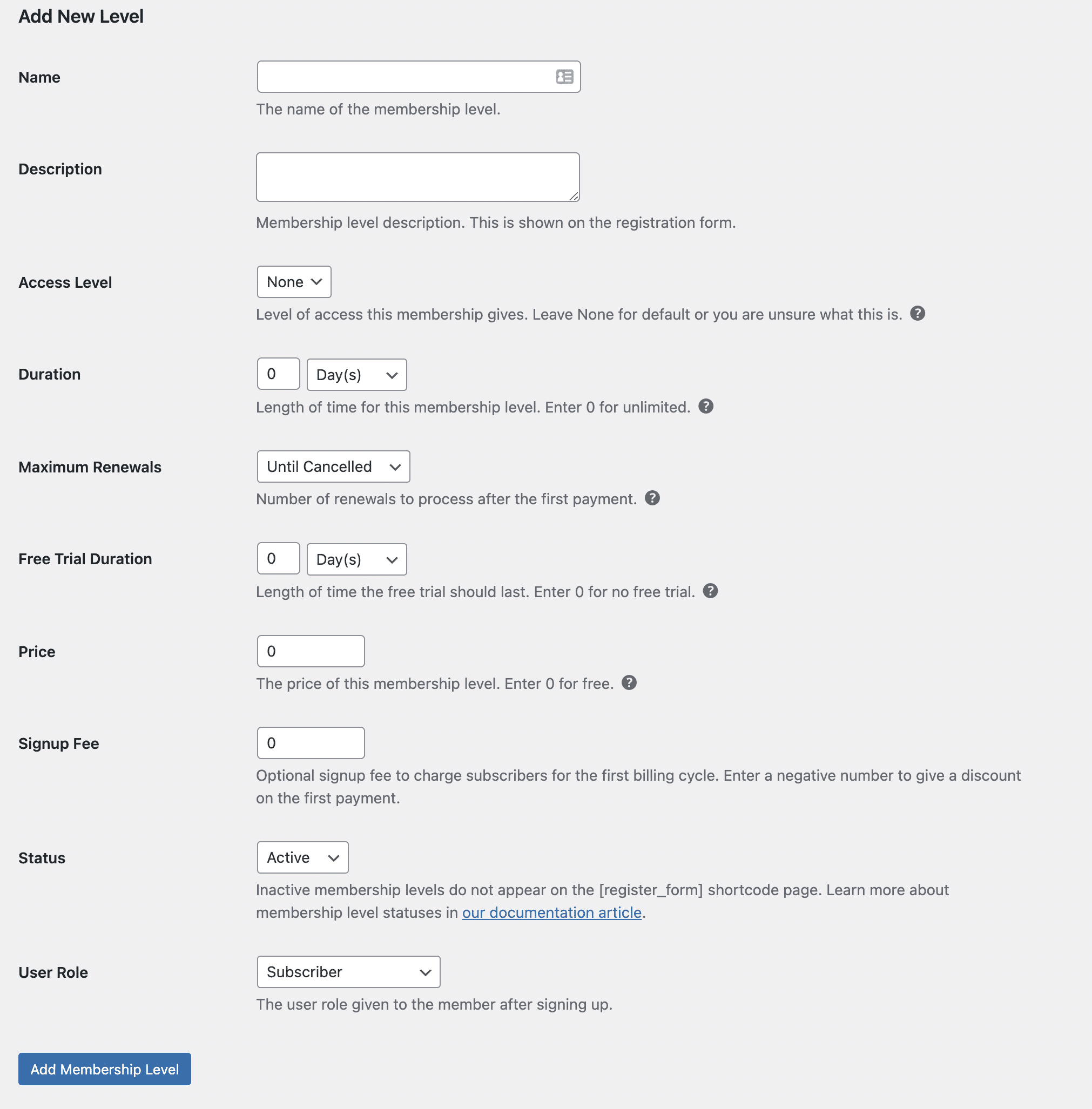Viewport: 1092px width, 1109px height.
Task: Click the help icon next to Duration description
Action: tap(705, 407)
